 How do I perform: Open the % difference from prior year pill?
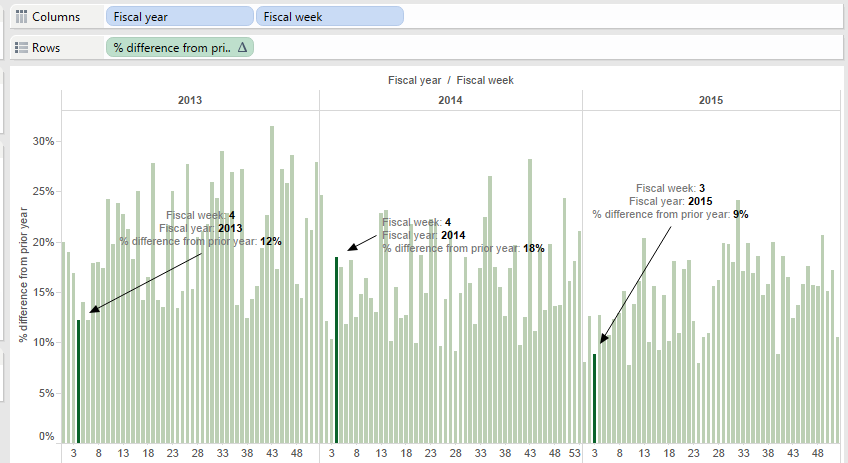click(x=172, y=47)
